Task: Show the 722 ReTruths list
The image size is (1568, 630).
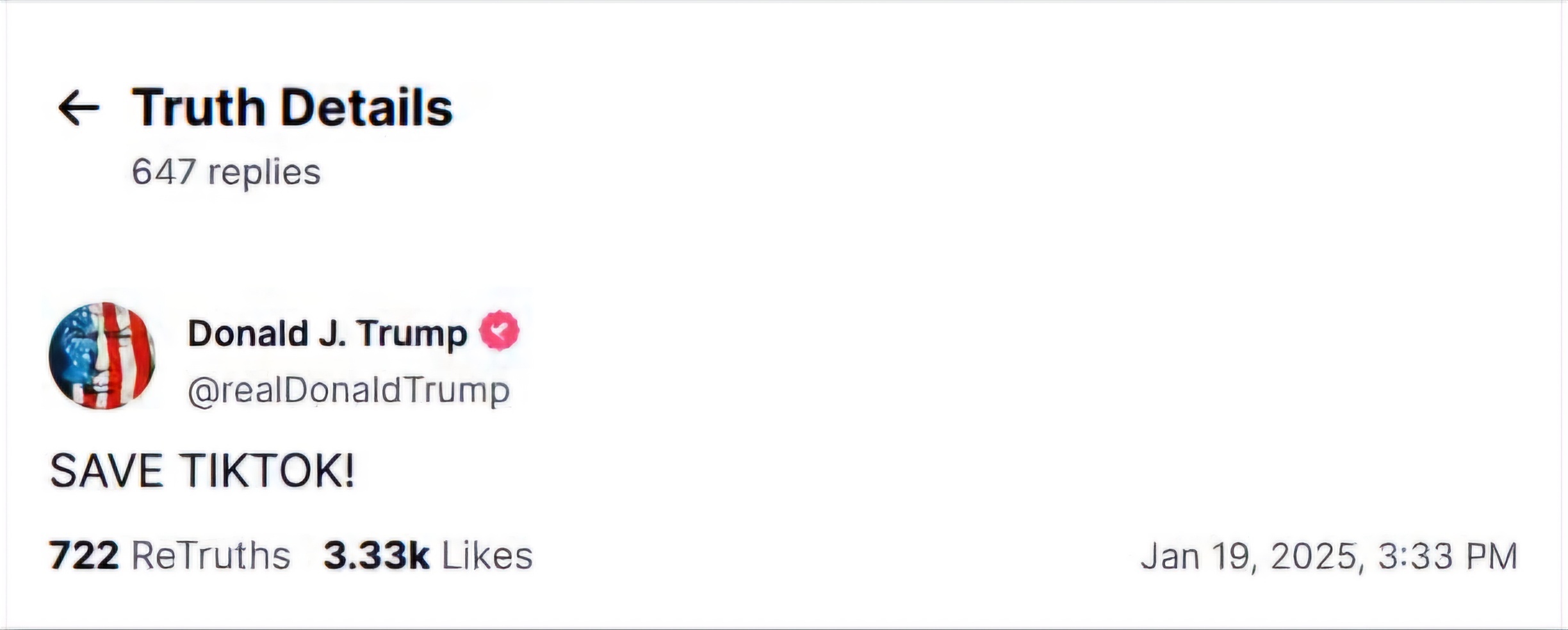Action: (x=170, y=555)
